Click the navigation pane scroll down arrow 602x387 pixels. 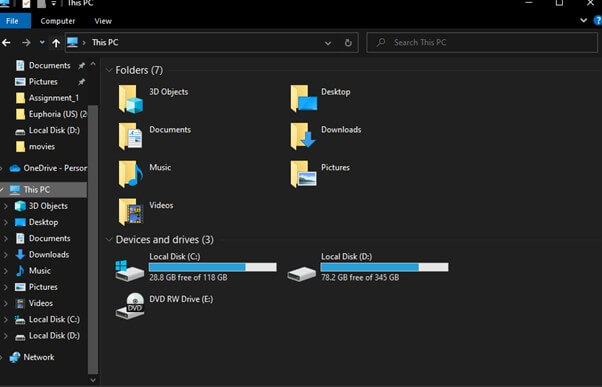(93, 380)
